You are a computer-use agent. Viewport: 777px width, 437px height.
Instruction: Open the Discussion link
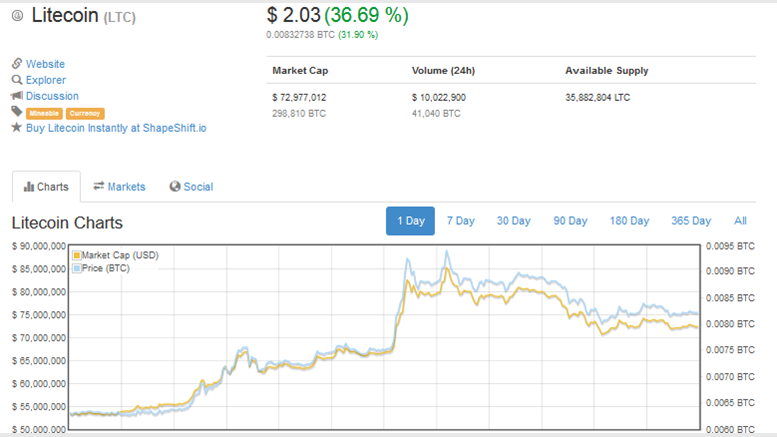(x=52, y=96)
